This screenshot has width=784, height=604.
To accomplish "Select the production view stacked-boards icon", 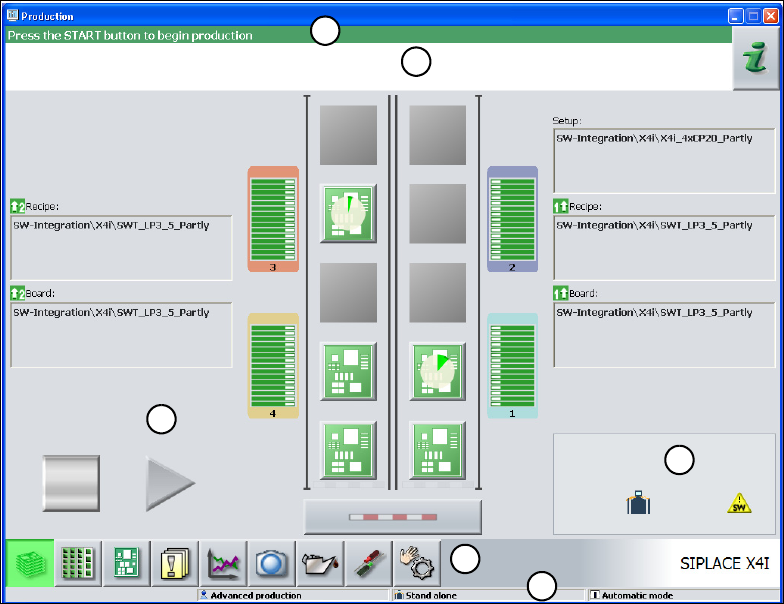I will 30,563.
